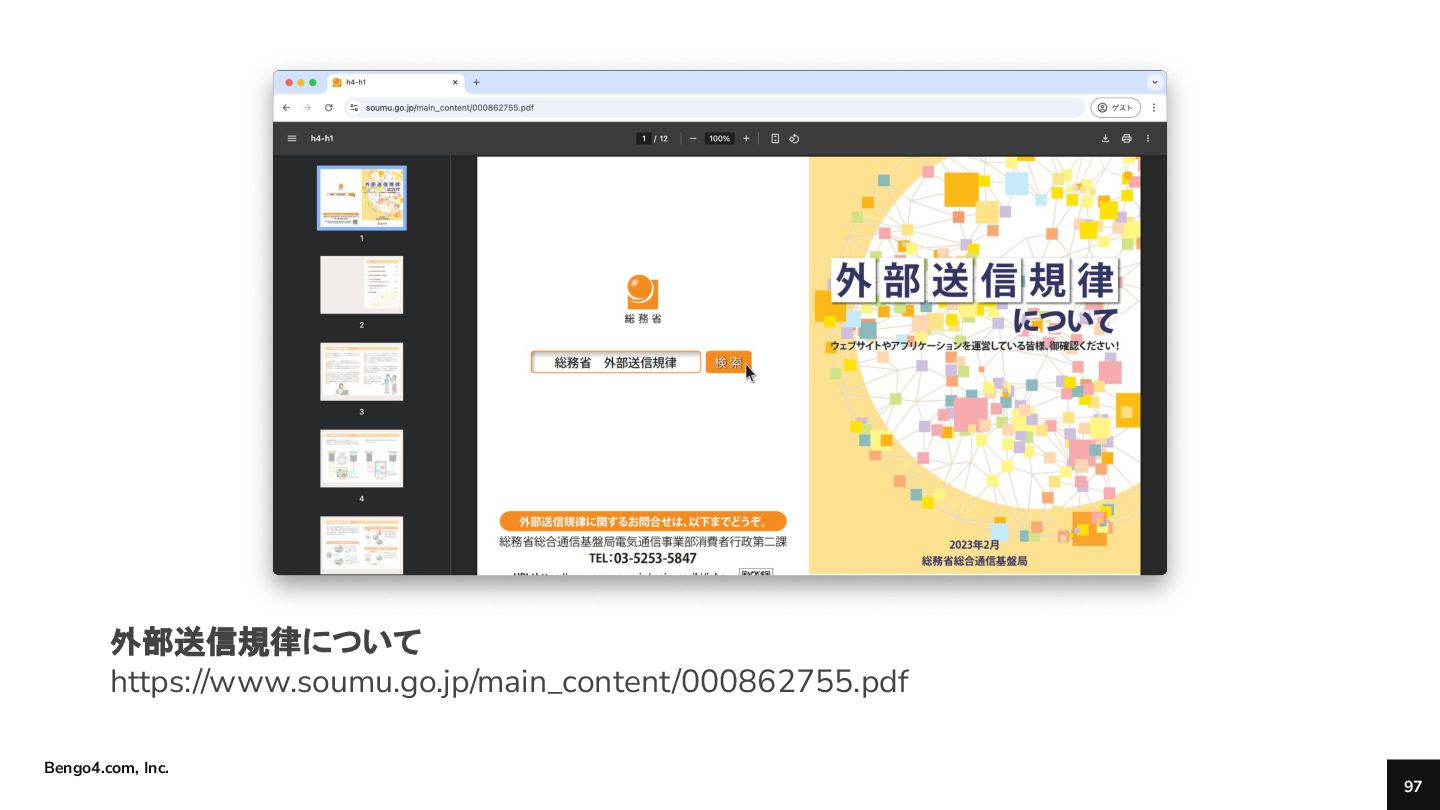1440x810 pixels.
Task: Print the PDF document
Action: pos(1126,138)
